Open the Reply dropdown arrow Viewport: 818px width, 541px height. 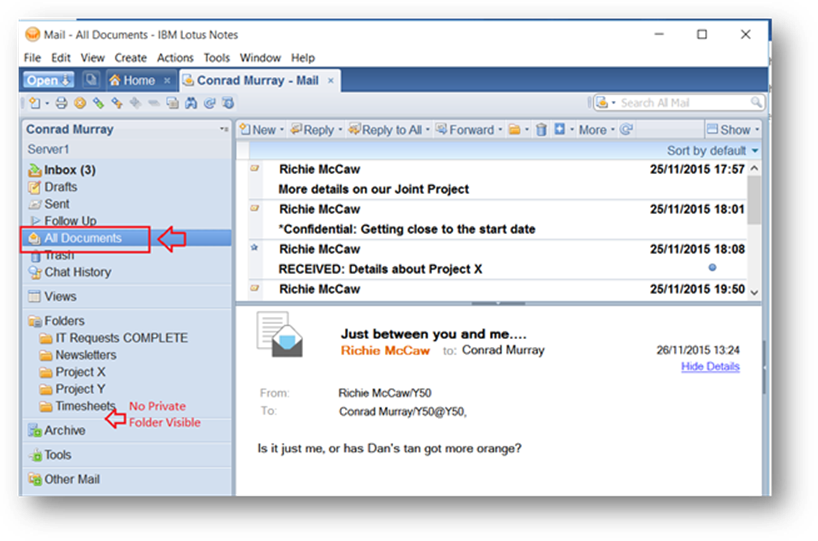pos(340,129)
